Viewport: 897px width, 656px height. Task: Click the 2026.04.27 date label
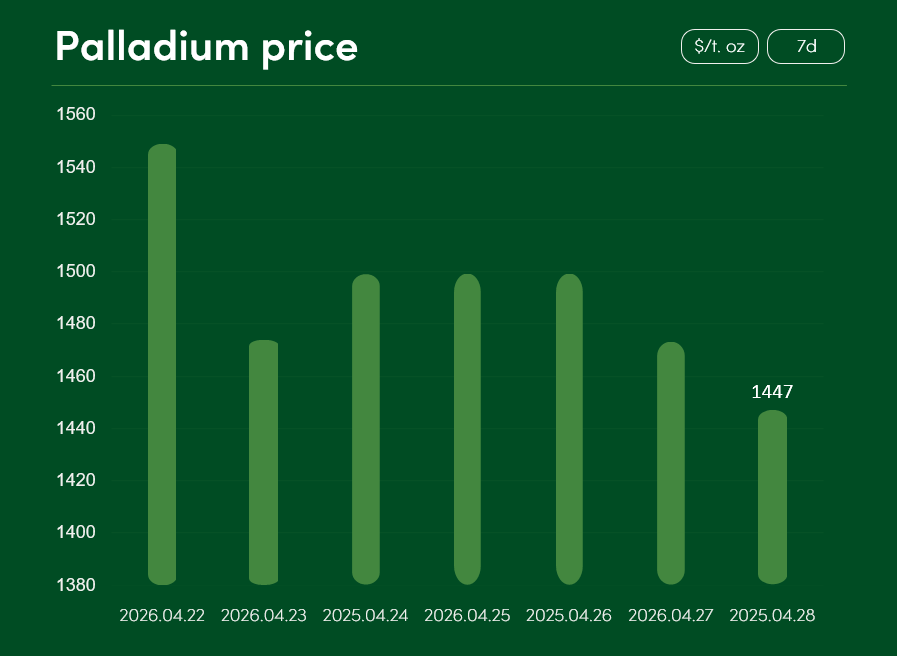[671, 616]
